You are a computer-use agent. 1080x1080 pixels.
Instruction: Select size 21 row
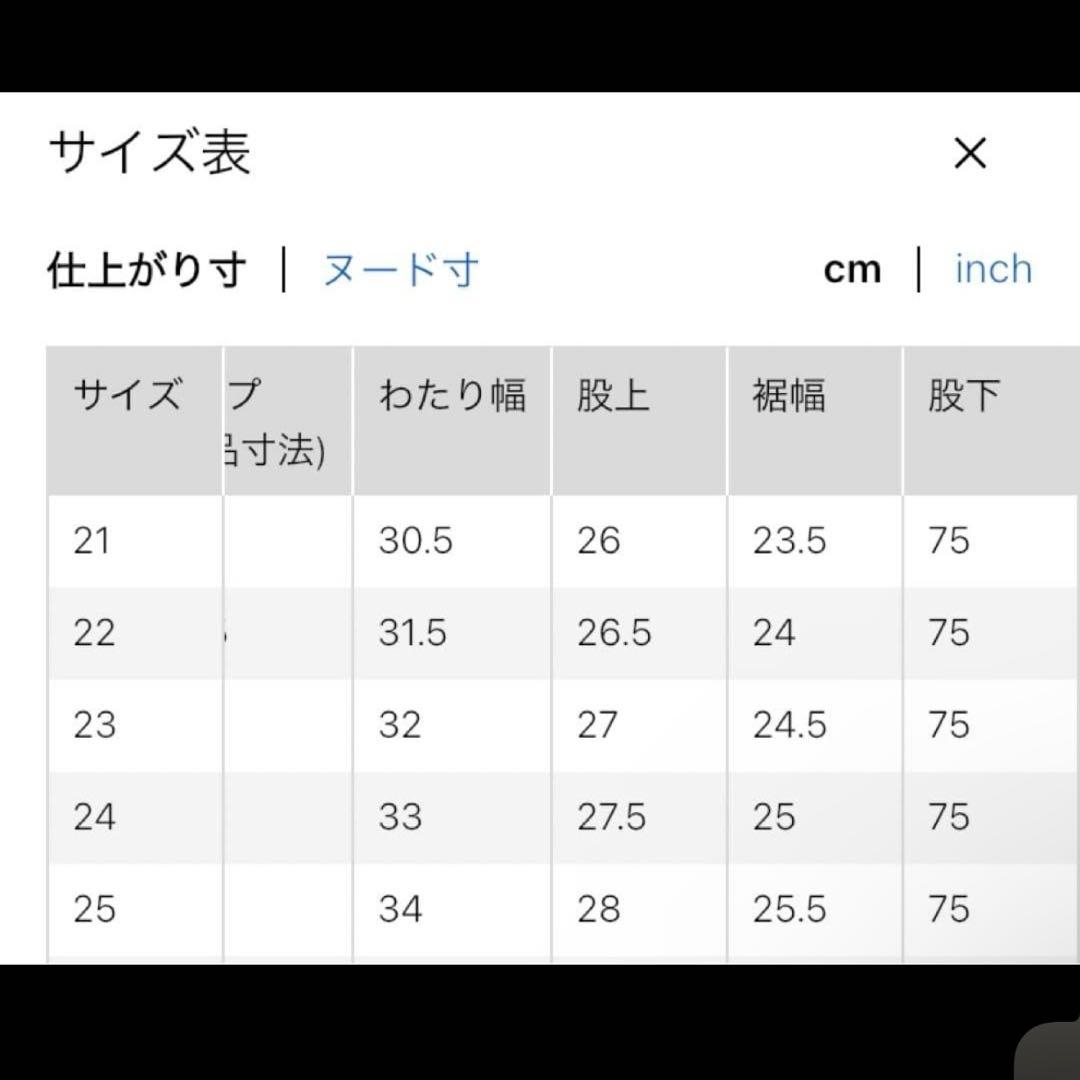[562, 541]
